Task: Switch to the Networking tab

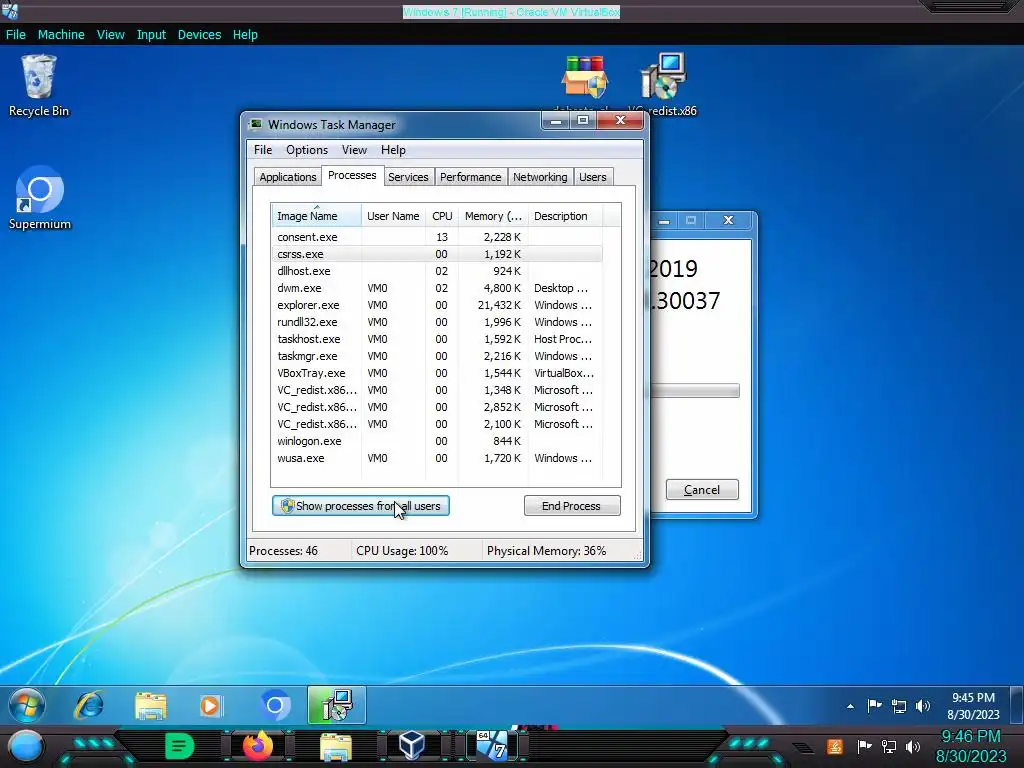Action: [540, 177]
